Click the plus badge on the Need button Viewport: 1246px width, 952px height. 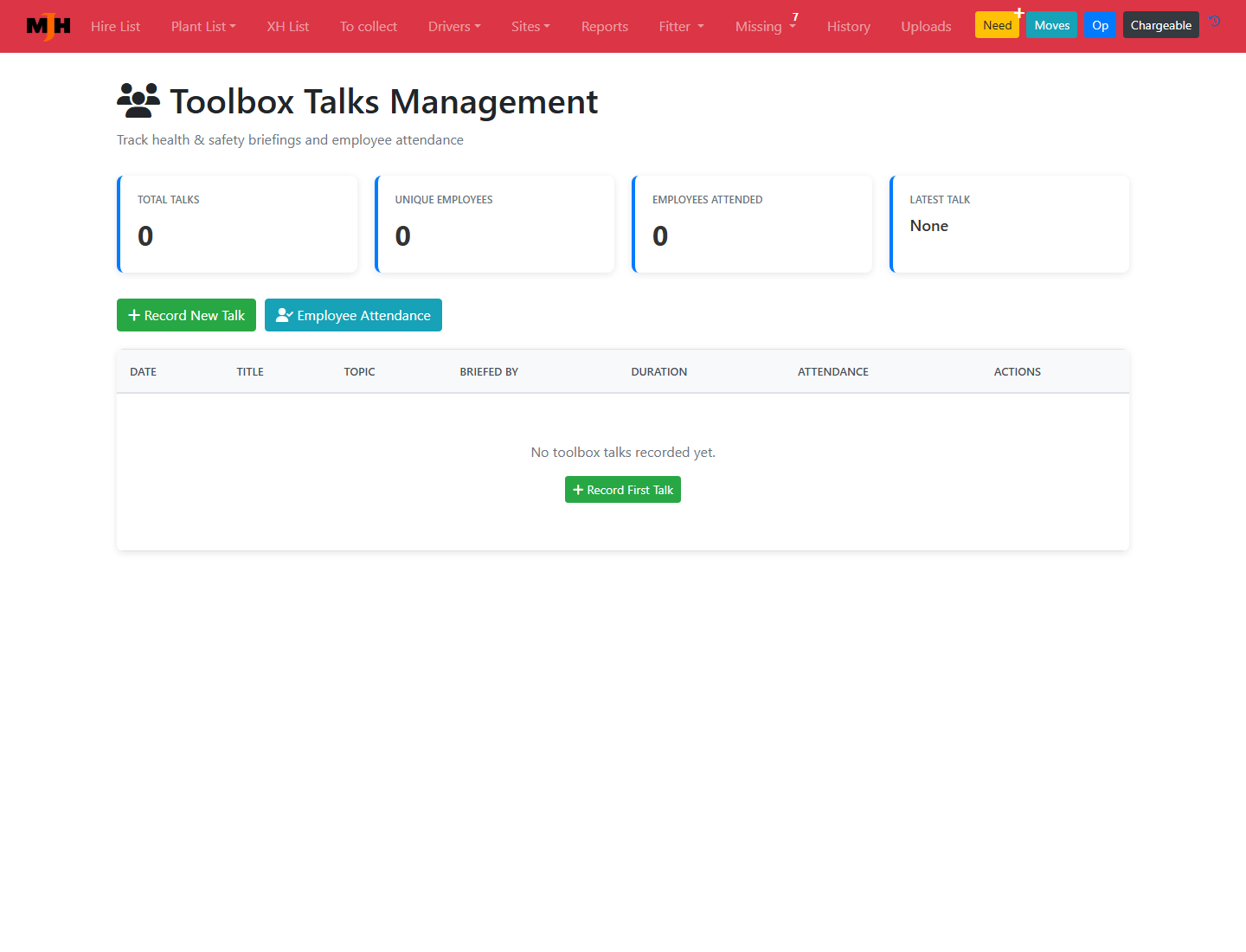pos(1019,13)
